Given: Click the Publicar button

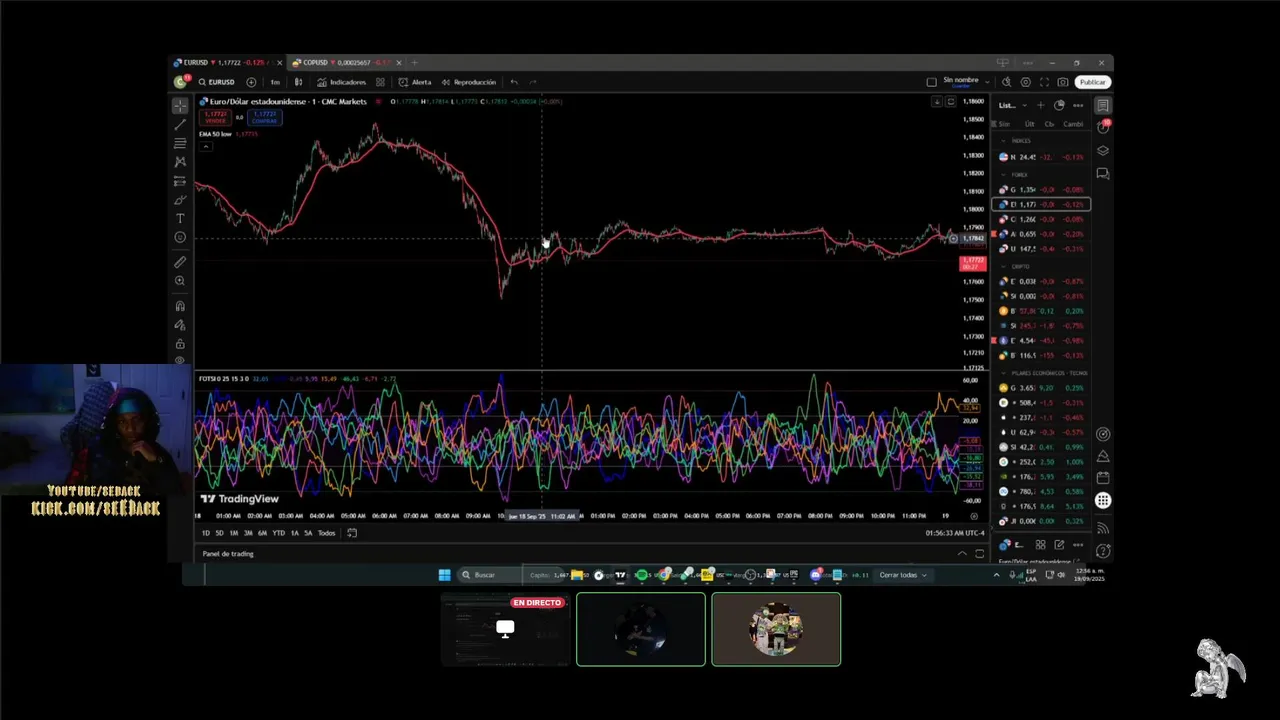Looking at the screenshot, I should click(x=1093, y=82).
